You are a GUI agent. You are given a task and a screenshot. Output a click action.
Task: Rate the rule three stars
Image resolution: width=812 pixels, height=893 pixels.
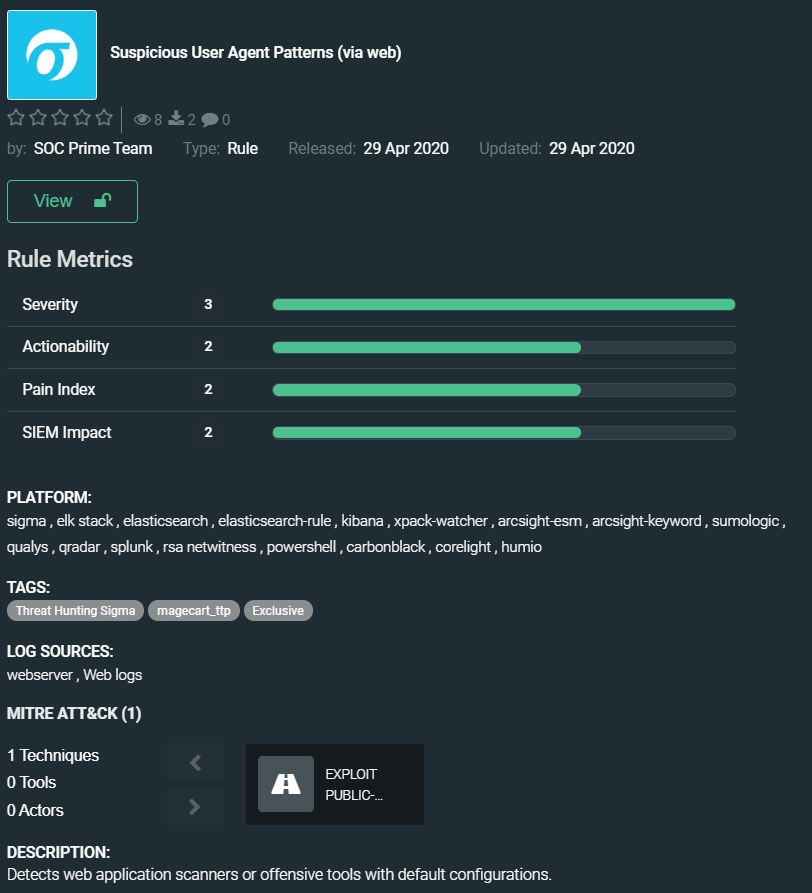pyautogui.click(x=60, y=118)
